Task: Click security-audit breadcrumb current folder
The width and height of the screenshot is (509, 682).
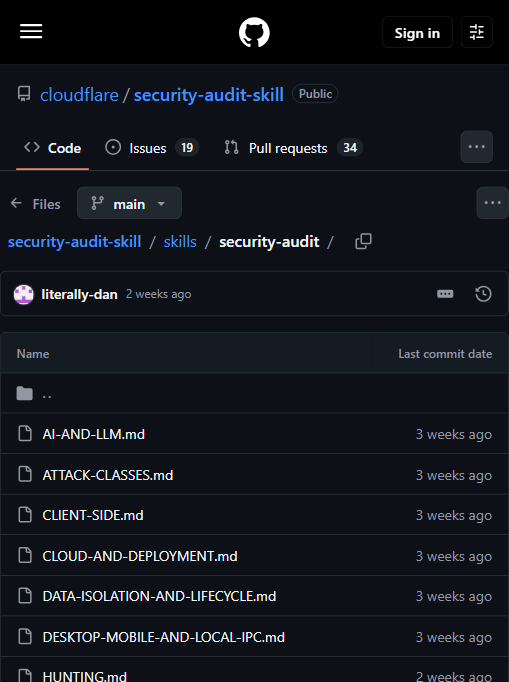Action: tap(269, 242)
